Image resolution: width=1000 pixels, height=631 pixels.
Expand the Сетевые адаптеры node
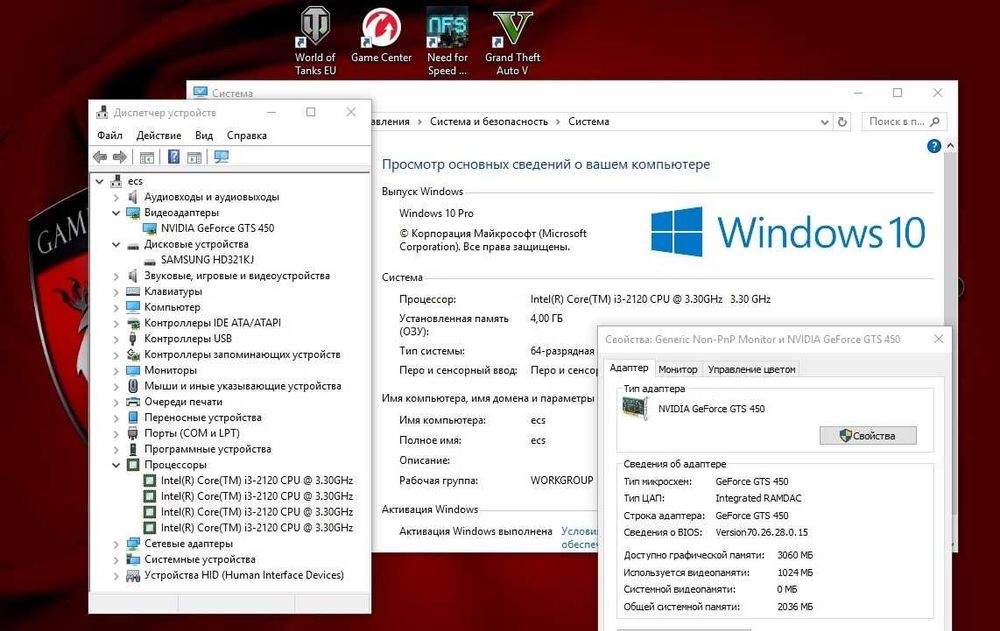click(x=115, y=544)
